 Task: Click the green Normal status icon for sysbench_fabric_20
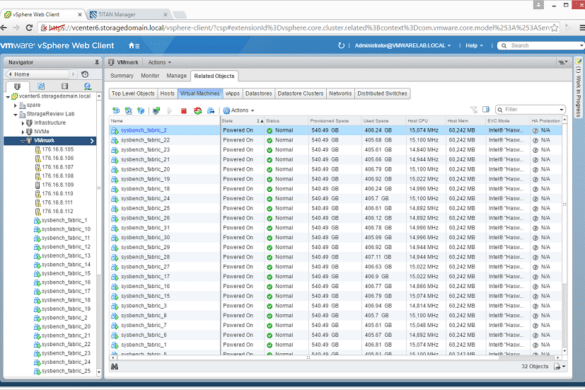point(269,169)
